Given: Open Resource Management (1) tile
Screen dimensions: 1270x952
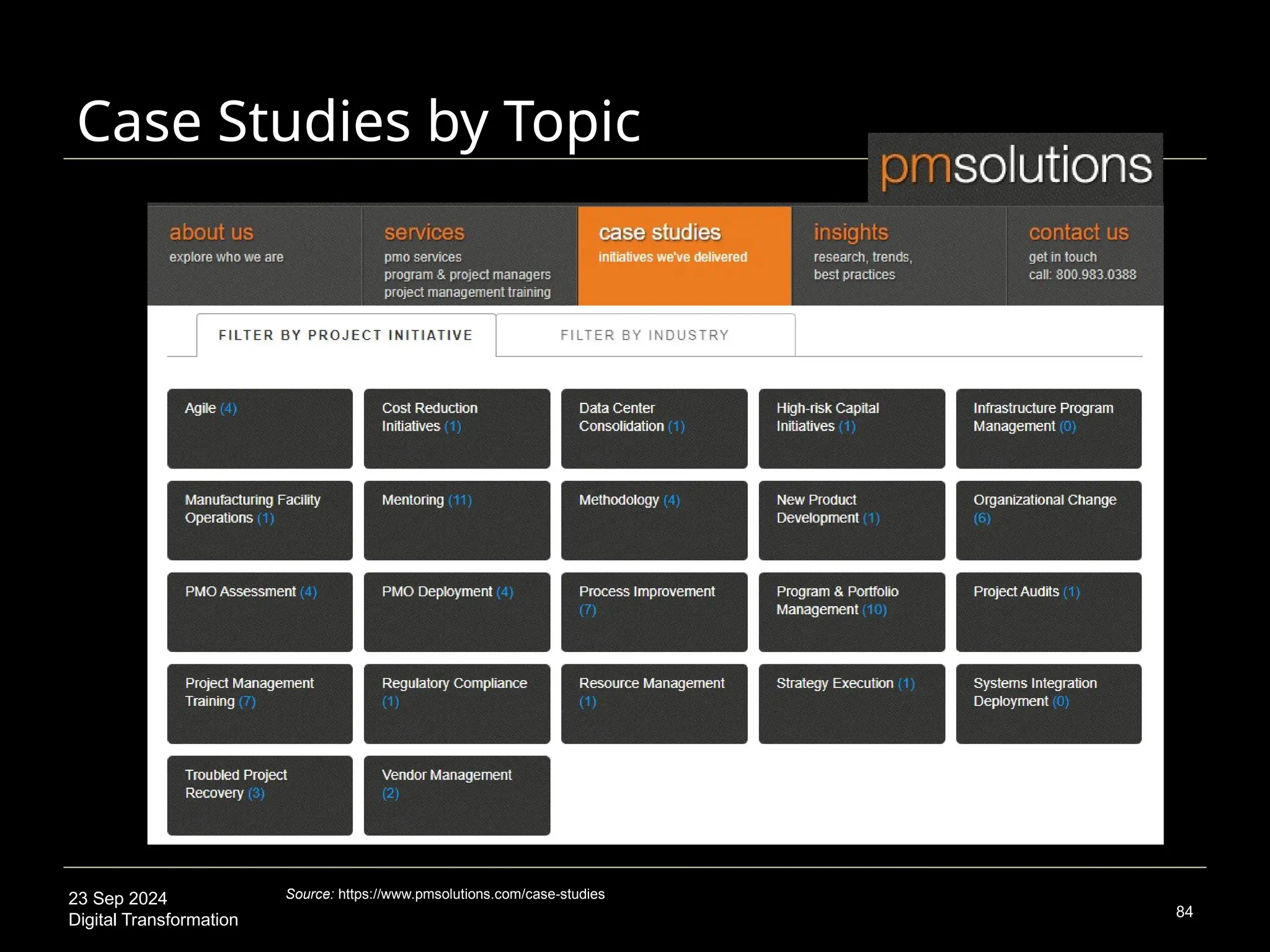Looking at the screenshot, I should pyautogui.click(x=654, y=703).
